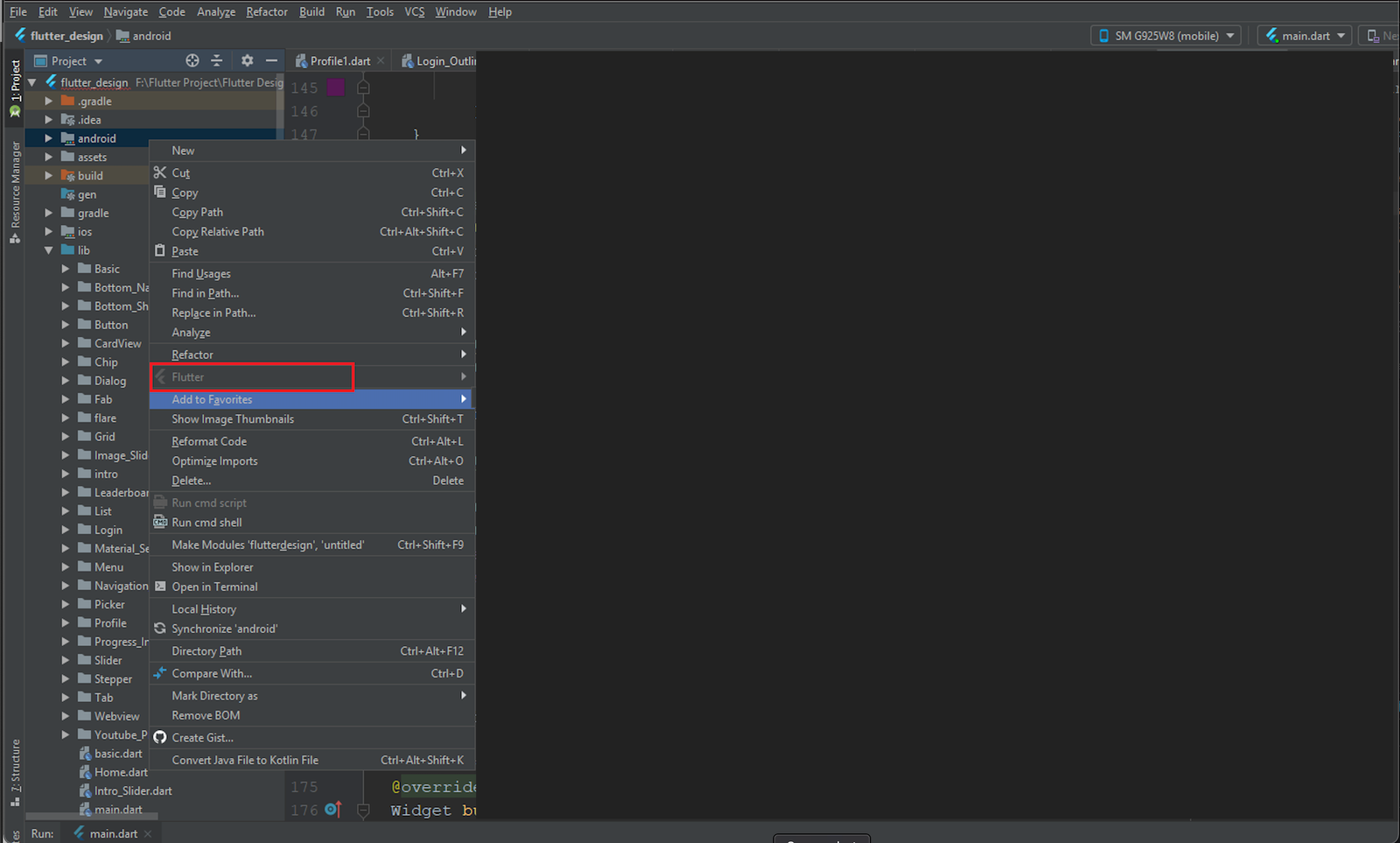Click the Flutter logo in the breadcrumb bar
1400x843 pixels.
19,36
